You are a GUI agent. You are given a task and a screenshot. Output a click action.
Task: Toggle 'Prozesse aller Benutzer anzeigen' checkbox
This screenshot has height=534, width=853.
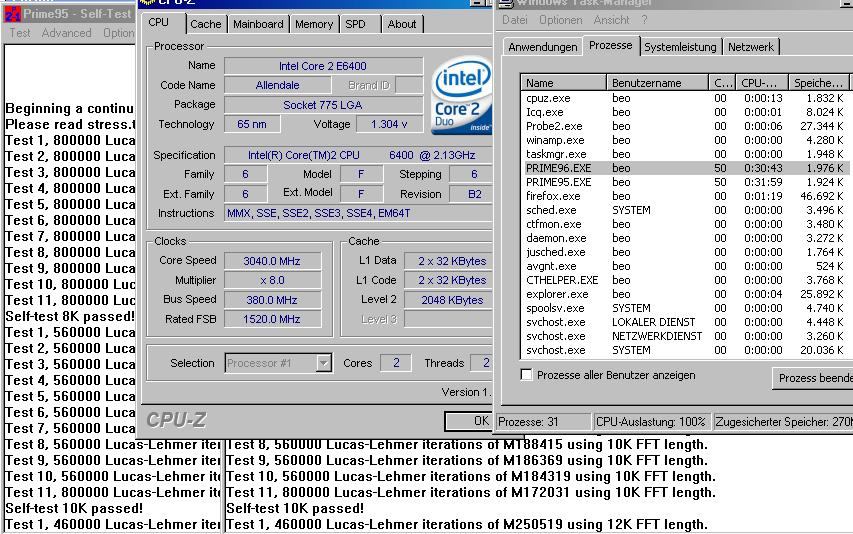526,375
